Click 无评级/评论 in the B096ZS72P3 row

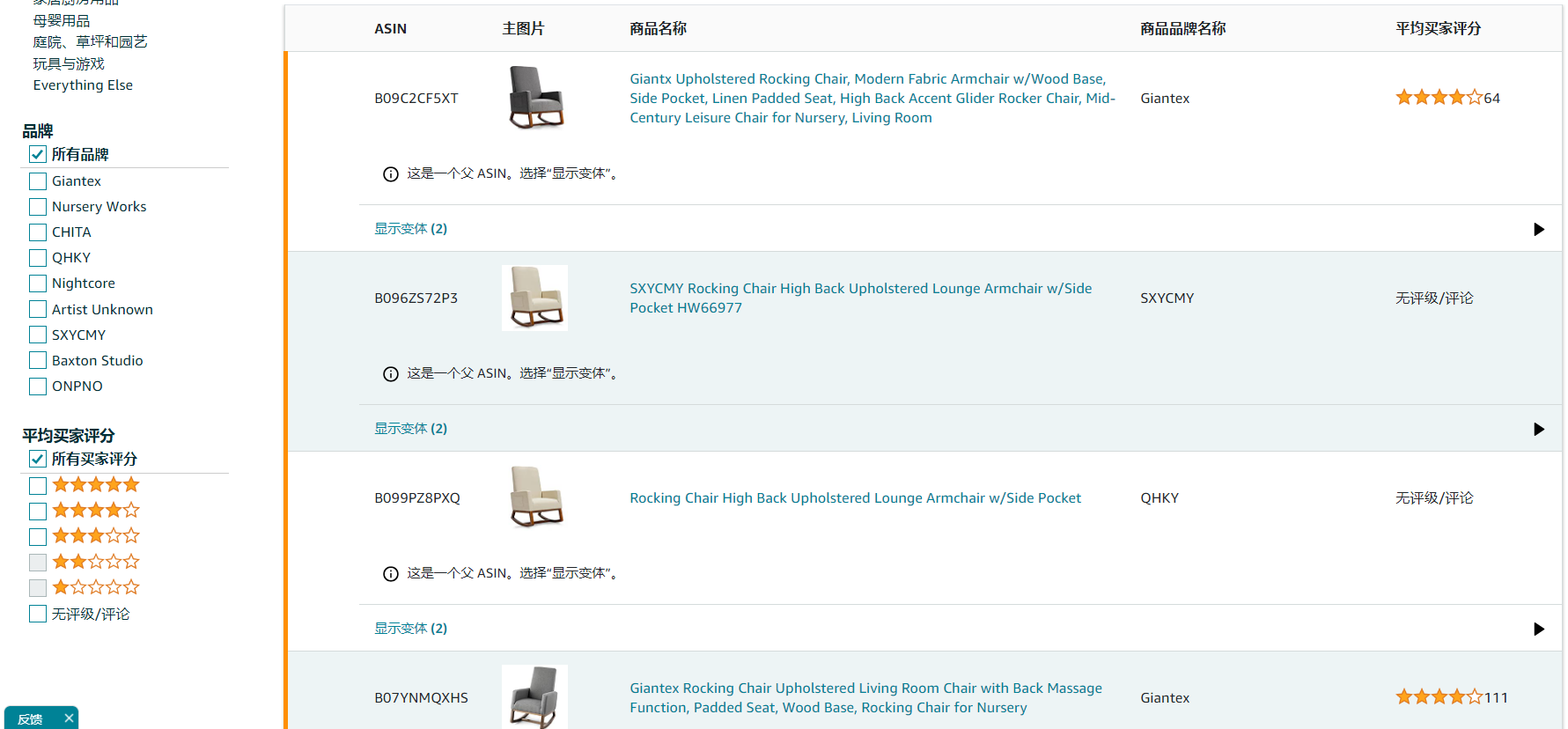1434,298
